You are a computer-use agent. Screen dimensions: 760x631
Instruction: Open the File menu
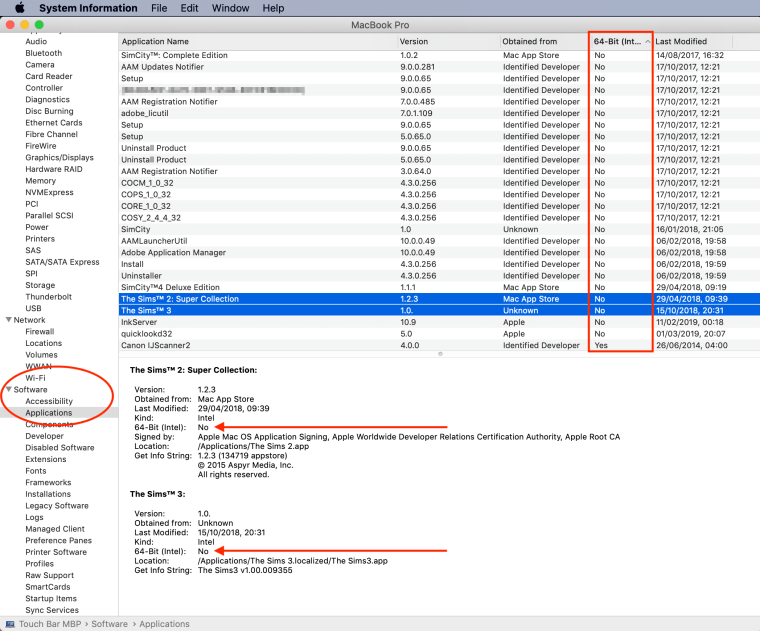coord(159,8)
